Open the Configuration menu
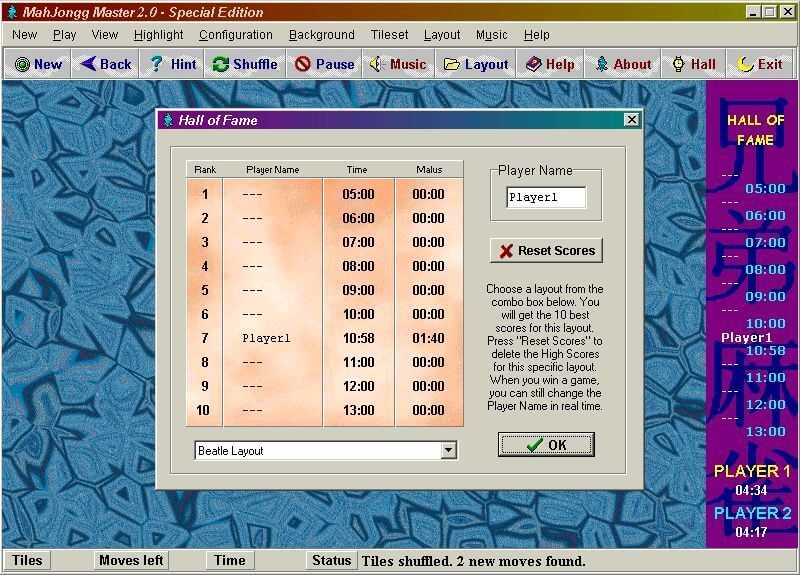 (236, 35)
